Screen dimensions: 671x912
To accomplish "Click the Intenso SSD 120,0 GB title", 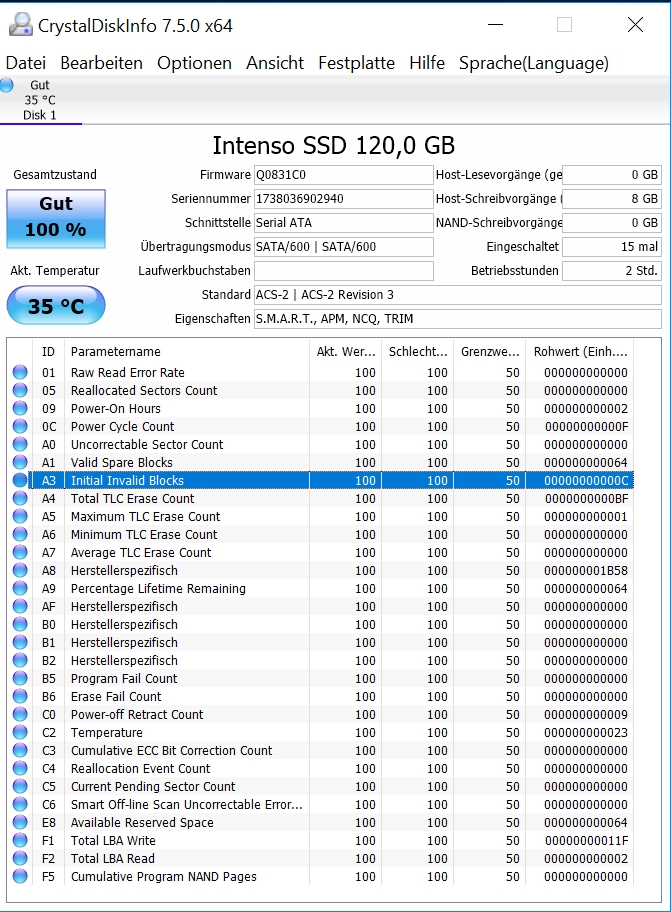I will (334, 145).
